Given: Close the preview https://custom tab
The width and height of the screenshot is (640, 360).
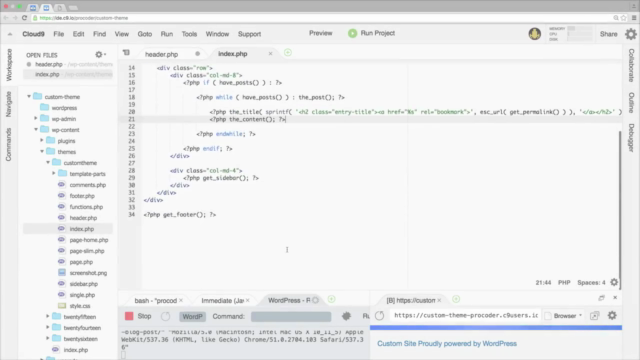Looking at the screenshot, I should point(439,300).
